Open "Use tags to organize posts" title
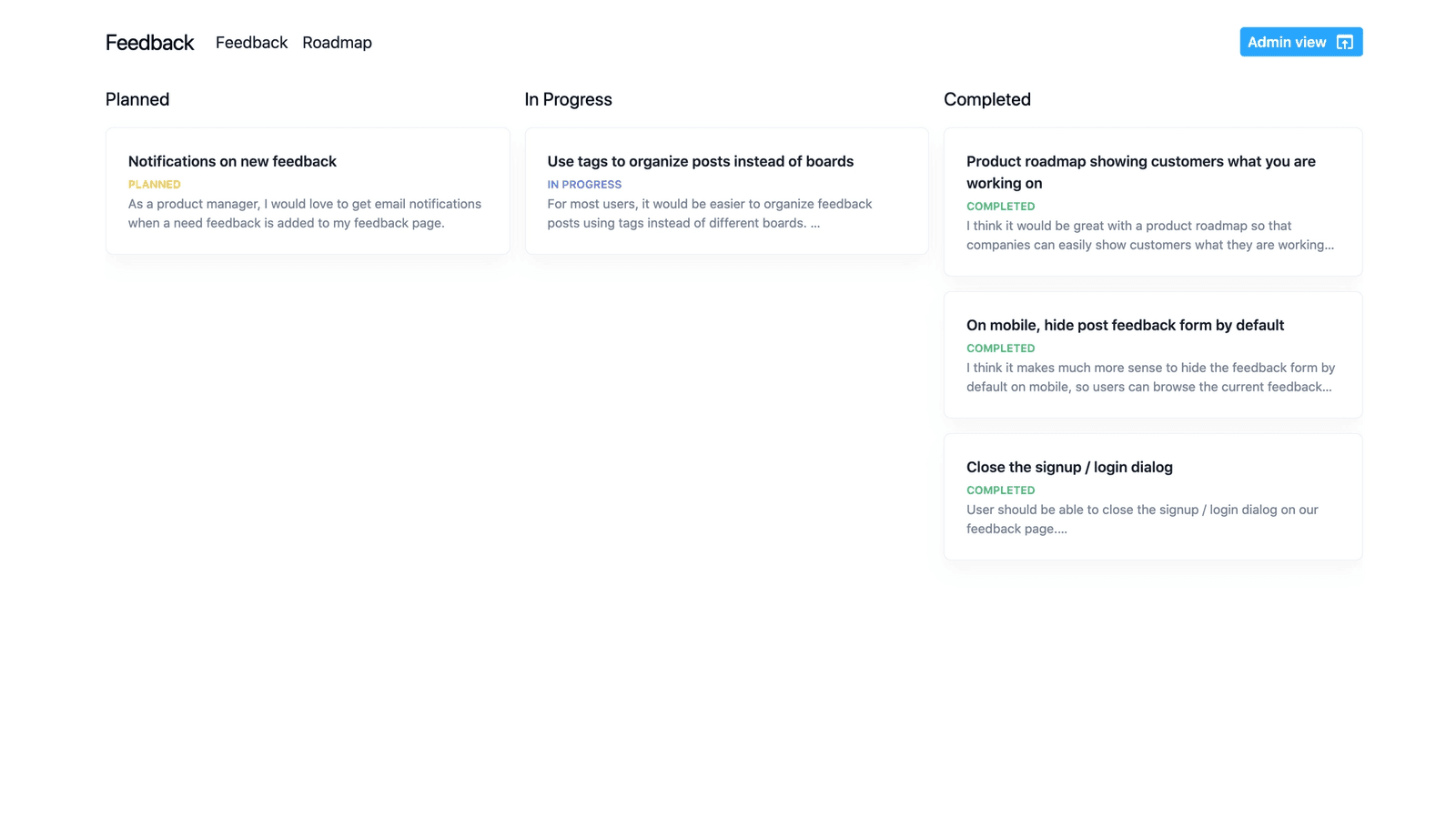 coord(700,161)
